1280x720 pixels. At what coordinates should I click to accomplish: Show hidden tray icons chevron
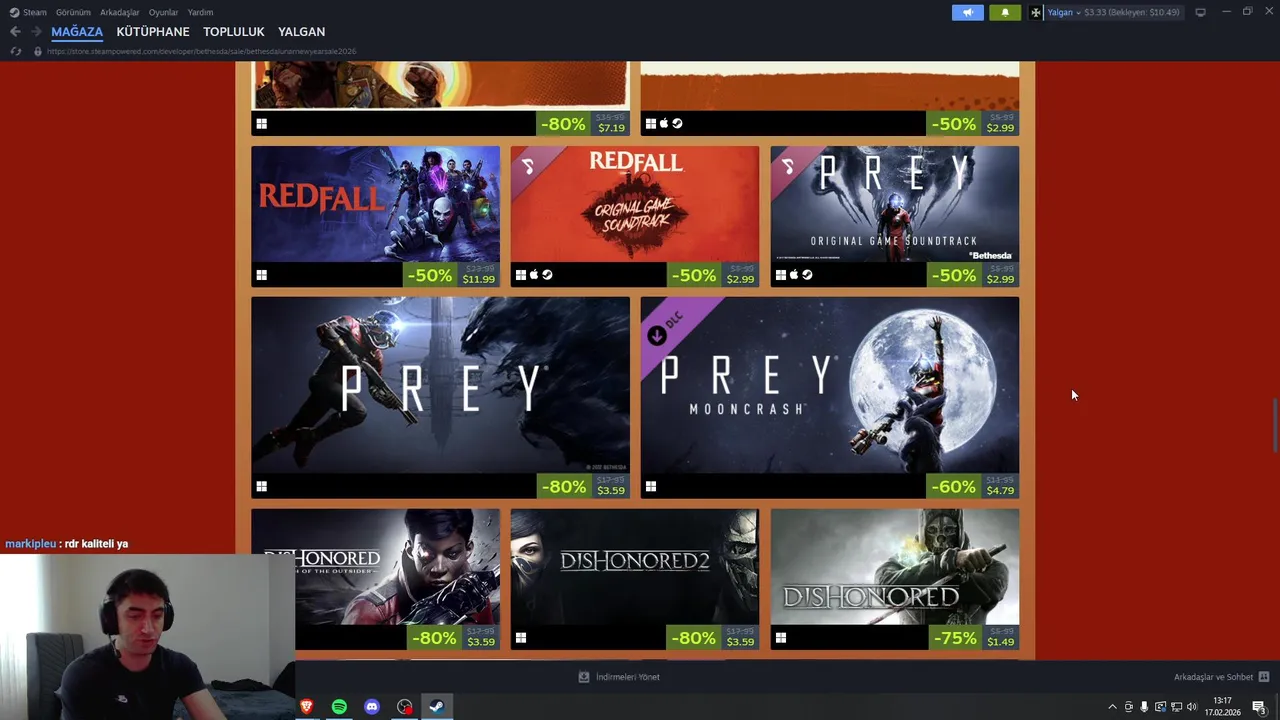pyautogui.click(x=1112, y=707)
